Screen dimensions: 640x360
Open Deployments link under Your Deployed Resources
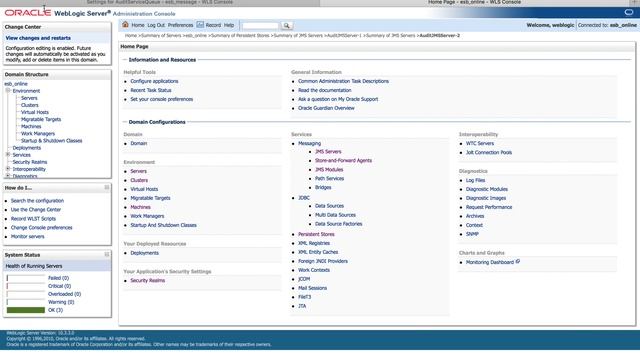pos(144,253)
